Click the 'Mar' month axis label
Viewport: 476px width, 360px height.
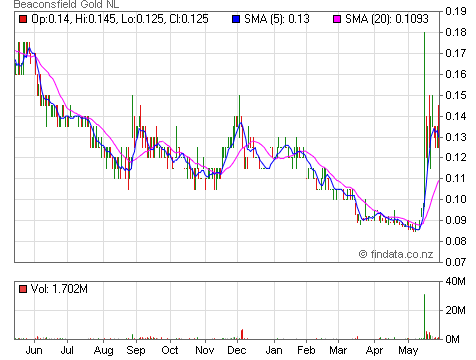tap(338, 350)
